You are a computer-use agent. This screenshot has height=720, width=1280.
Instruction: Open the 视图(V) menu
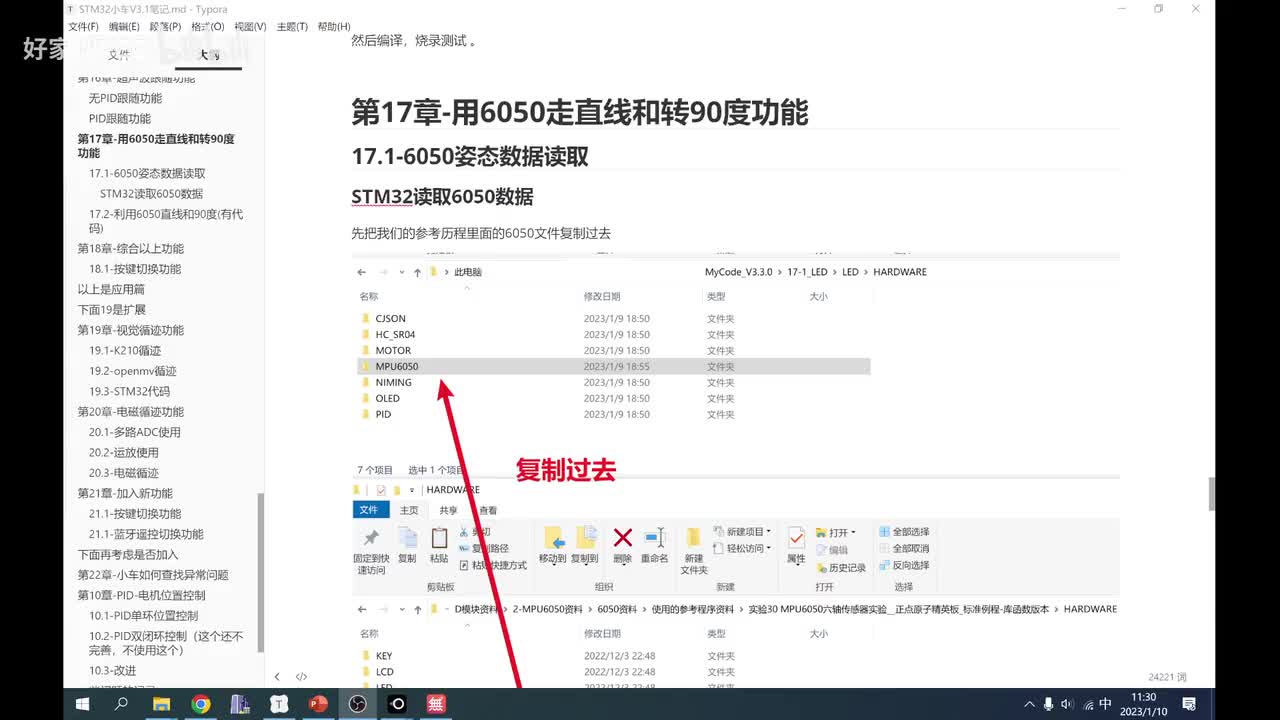(250, 27)
